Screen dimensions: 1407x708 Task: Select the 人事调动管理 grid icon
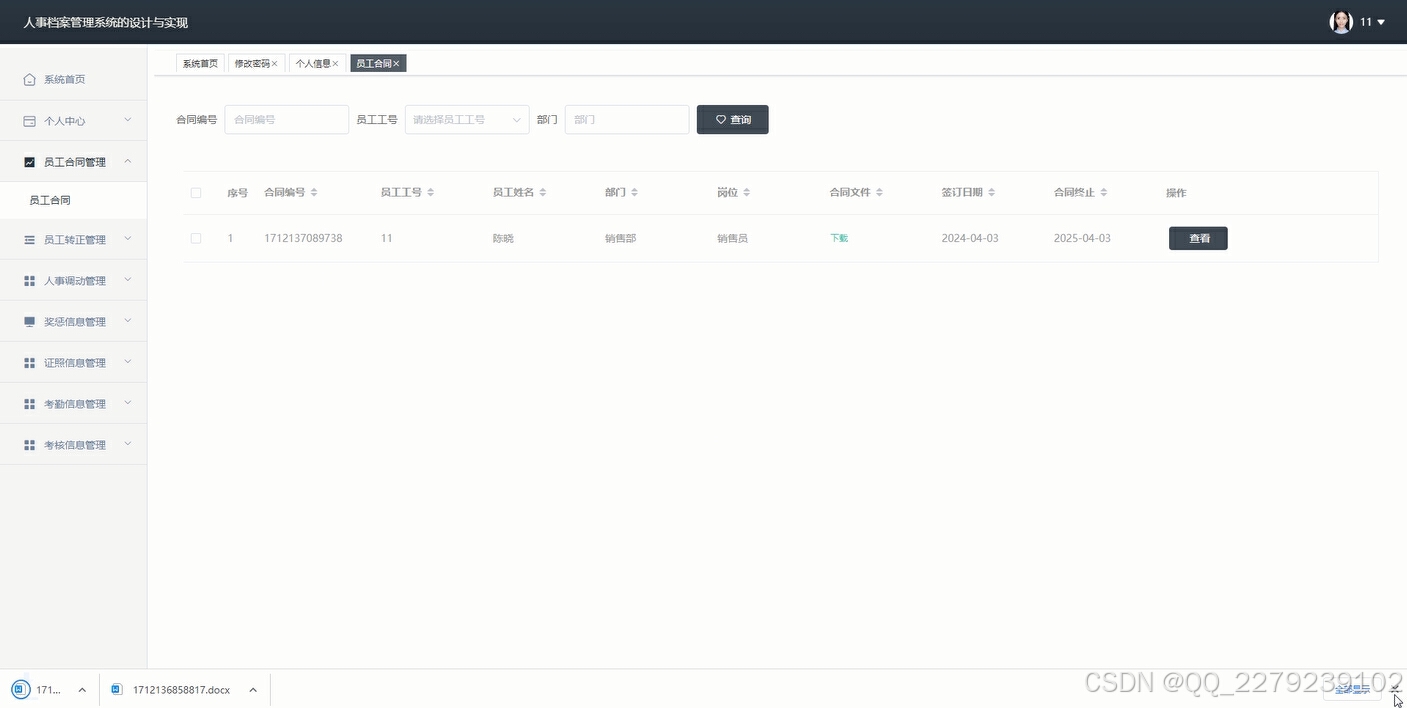coord(29,280)
